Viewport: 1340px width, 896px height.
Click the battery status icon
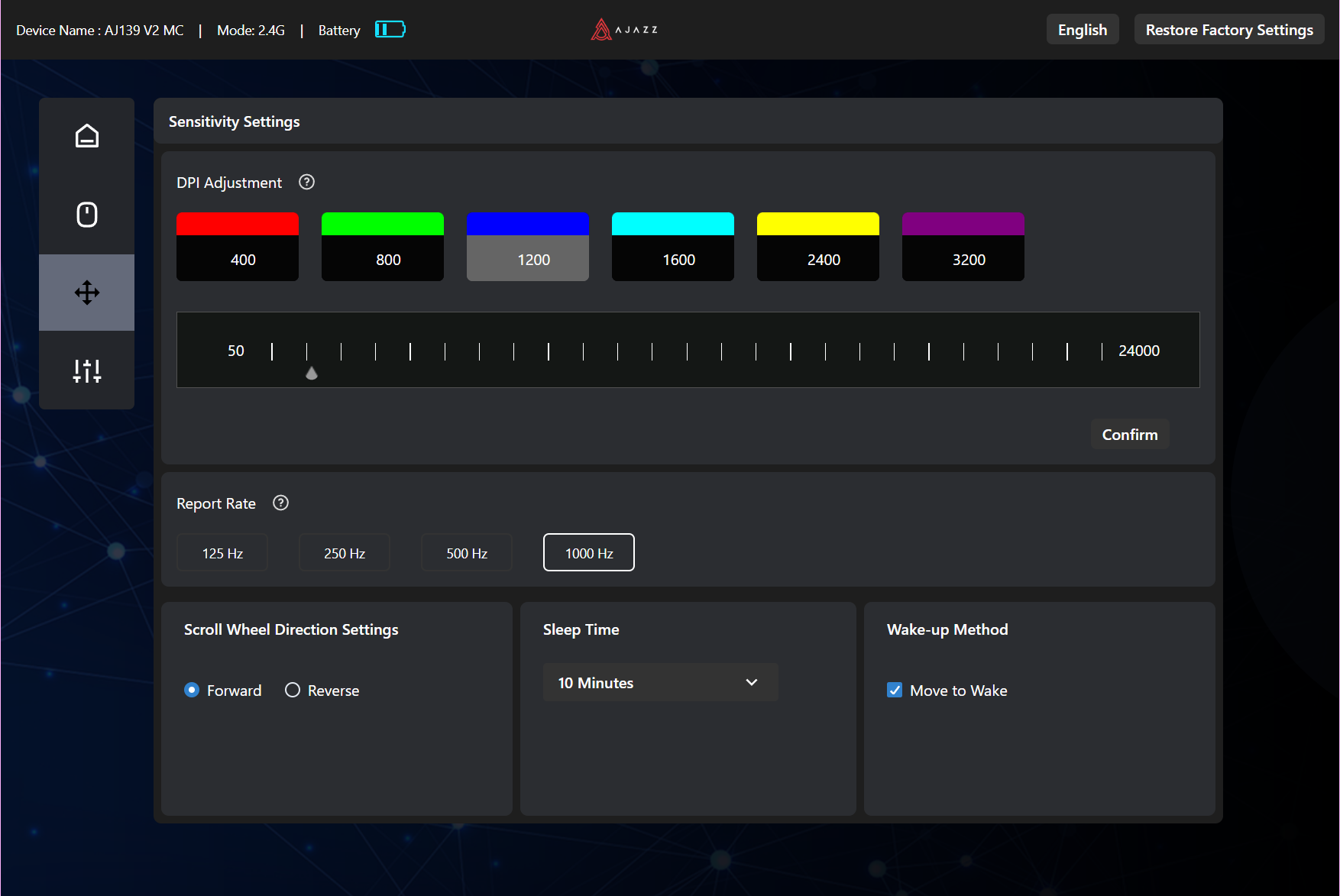[x=390, y=30]
